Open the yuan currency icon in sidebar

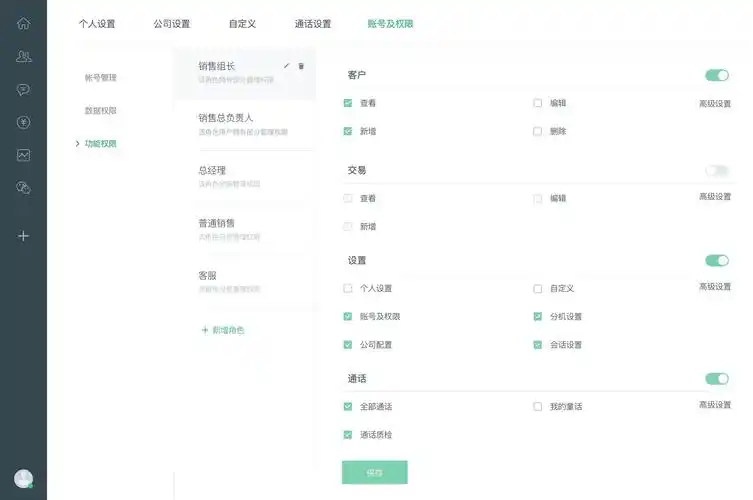click(x=23, y=122)
